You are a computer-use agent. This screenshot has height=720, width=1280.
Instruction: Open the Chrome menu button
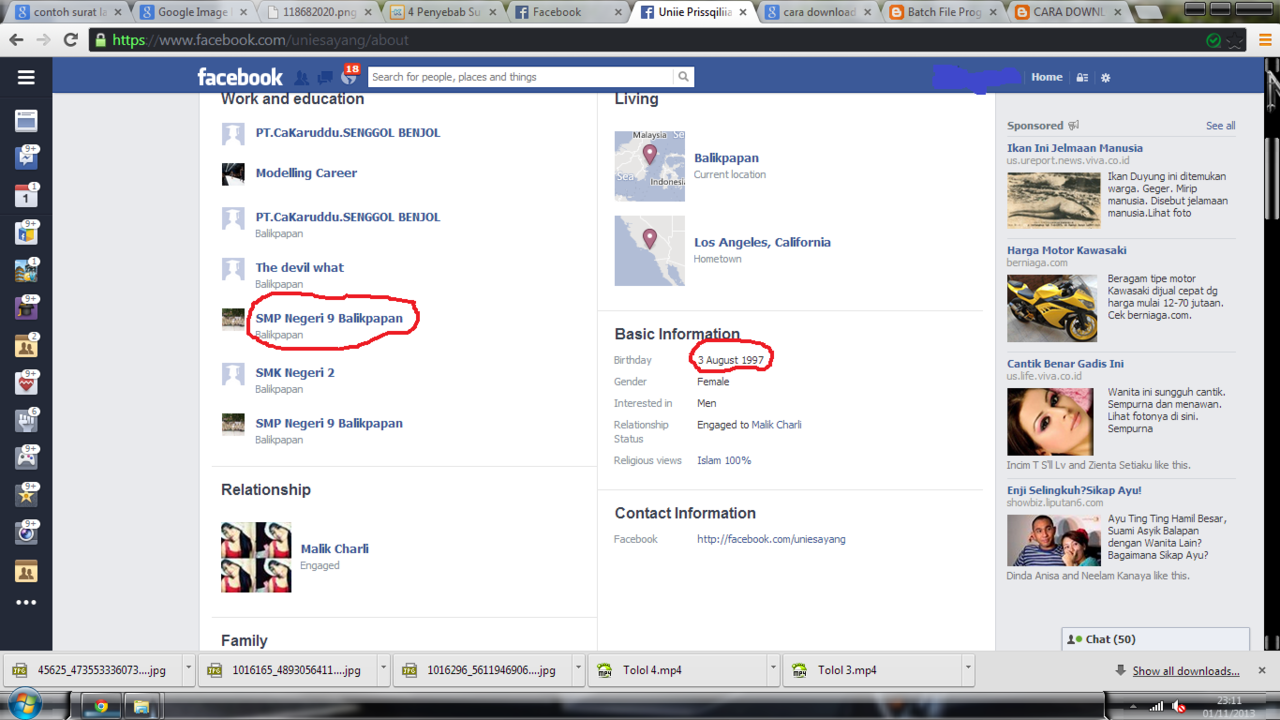[x=1265, y=40]
